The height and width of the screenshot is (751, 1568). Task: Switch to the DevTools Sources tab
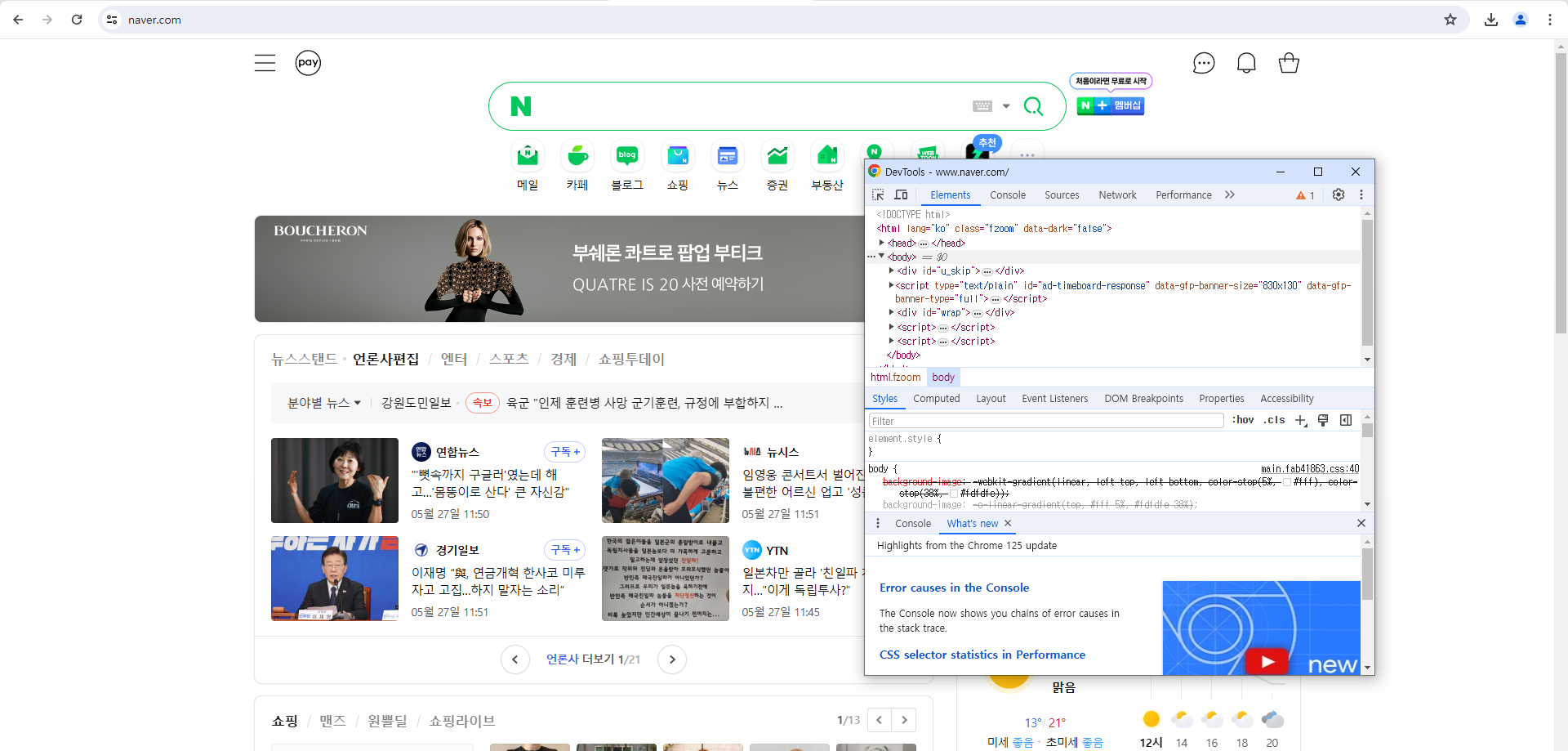(x=1062, y=195)
